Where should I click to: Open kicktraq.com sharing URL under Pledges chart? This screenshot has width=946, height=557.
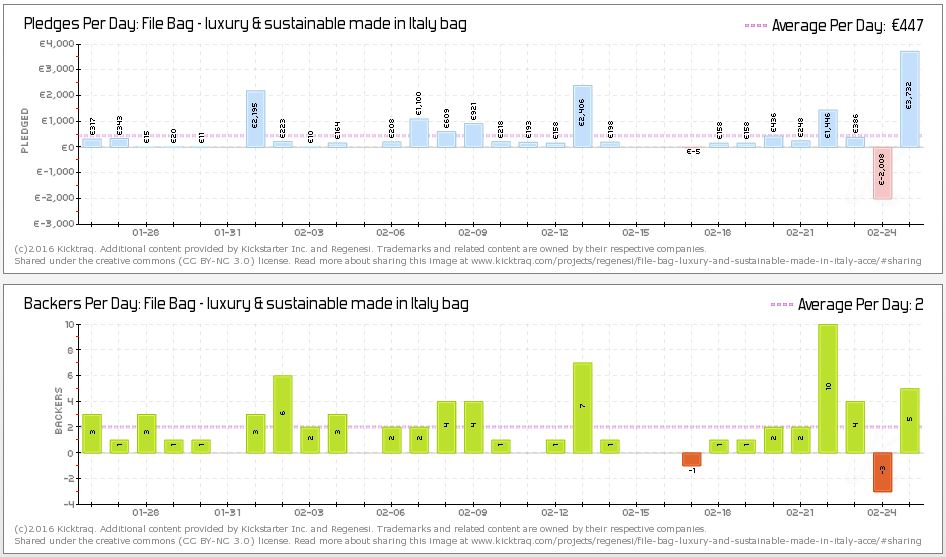[x=696, y=261]
